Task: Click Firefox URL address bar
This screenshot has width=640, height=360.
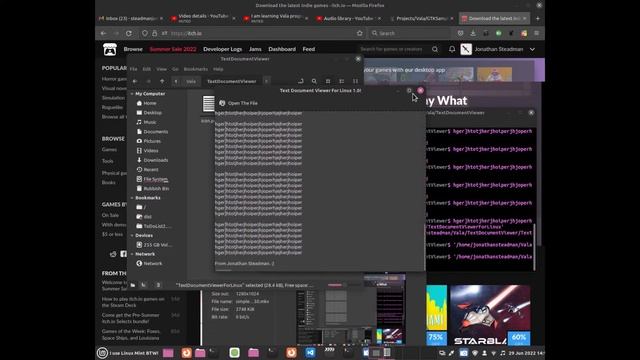Action: [x=253, y=33]
